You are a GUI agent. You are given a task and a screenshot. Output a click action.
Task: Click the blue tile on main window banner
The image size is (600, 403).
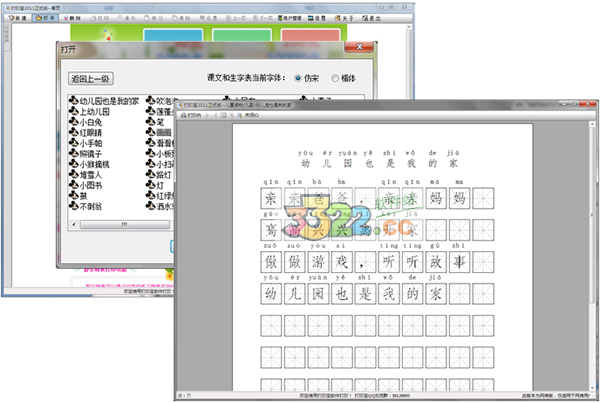173,35
